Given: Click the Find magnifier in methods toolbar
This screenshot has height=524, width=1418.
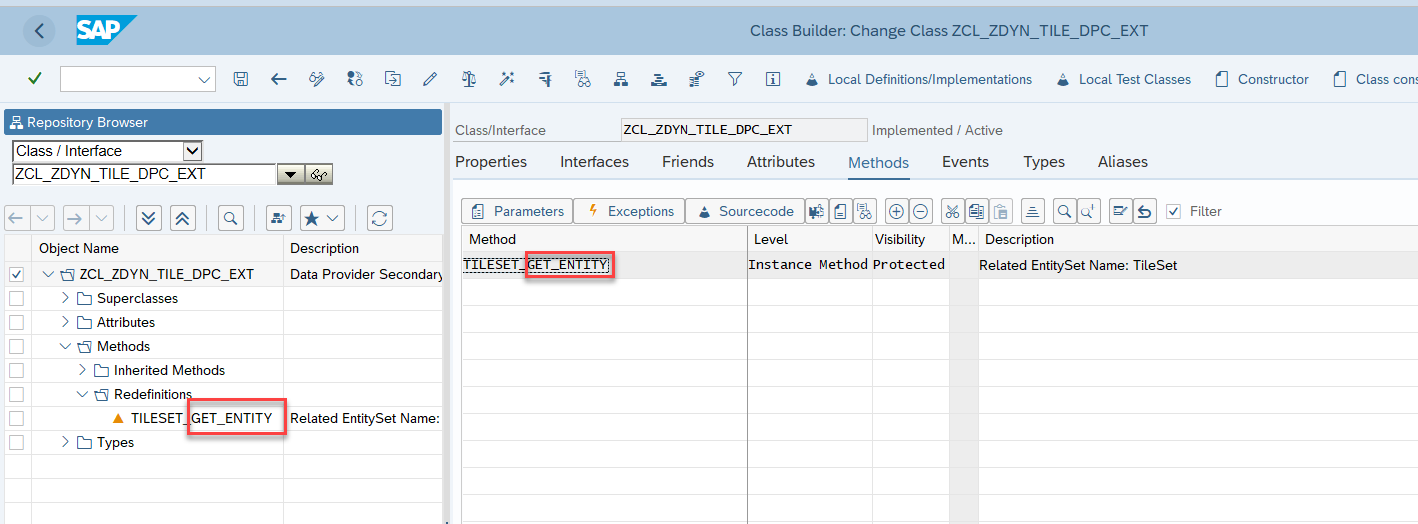Looking at the screenshot, I should [x=1064, y=211].
